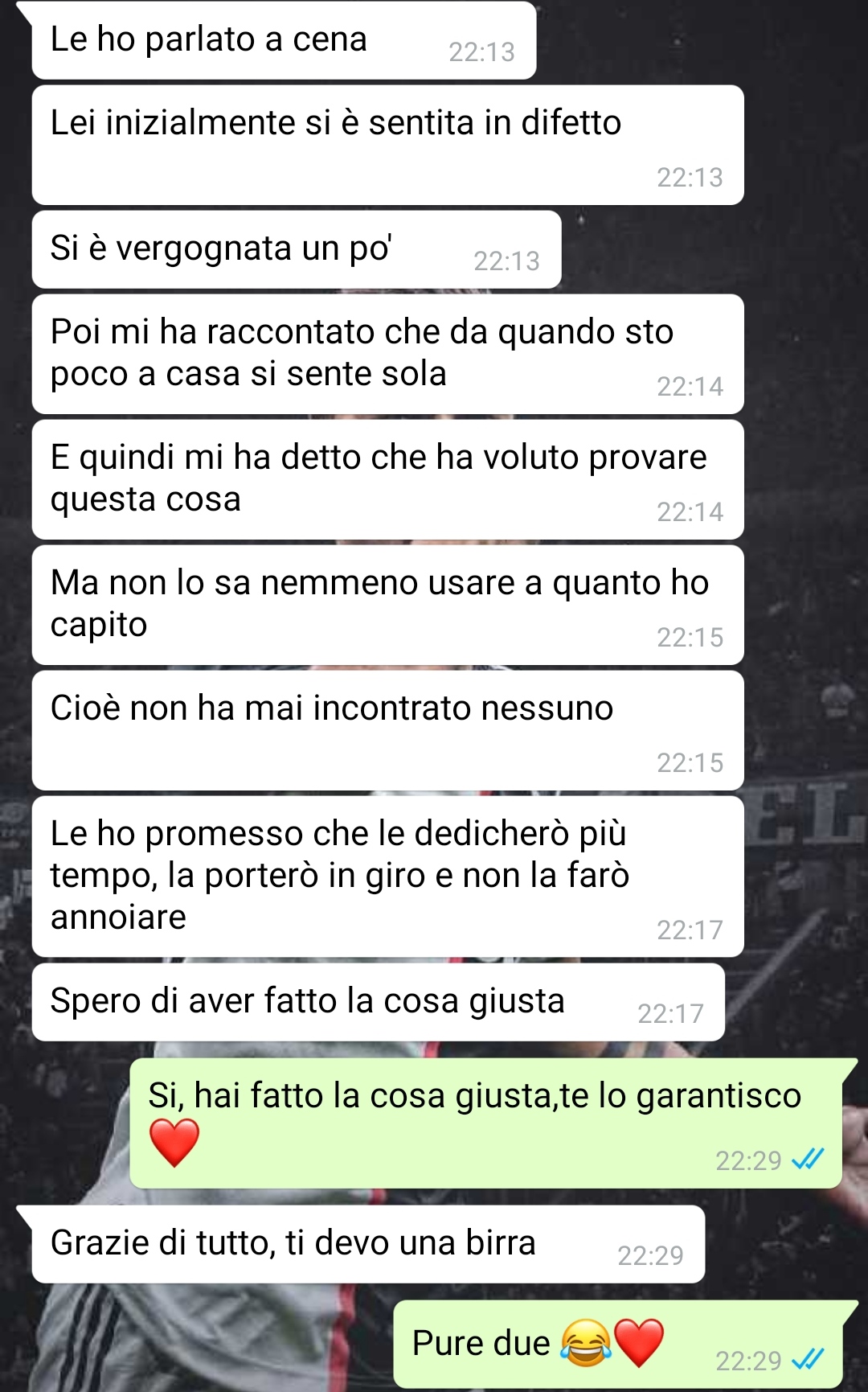The height and width of the screenshot is (1392, 868).
Task: Tap the 22:29 timestamp on 'Grazie di tutto'
Action: click(650, 1255)
